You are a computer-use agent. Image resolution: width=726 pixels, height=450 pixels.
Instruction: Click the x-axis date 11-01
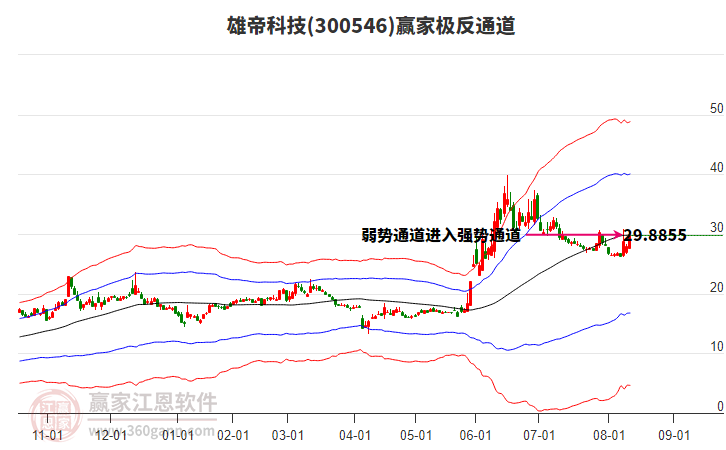click(48, 436)
